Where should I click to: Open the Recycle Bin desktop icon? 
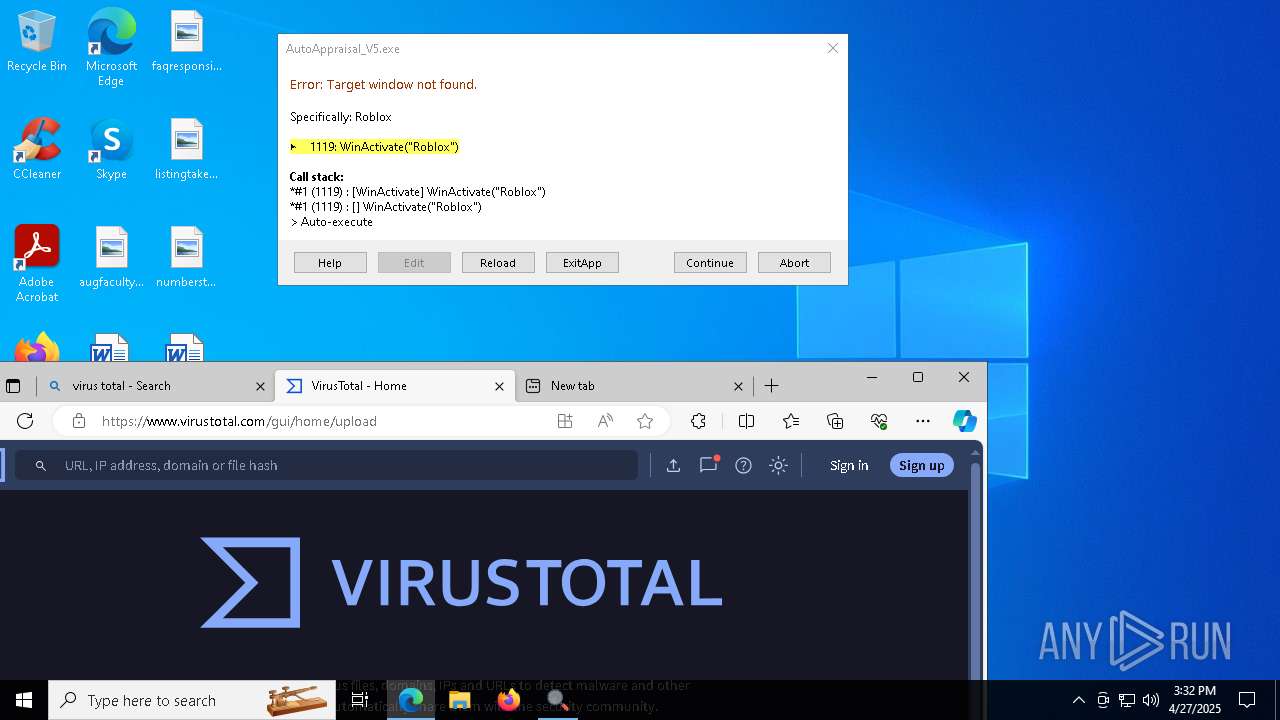coord(37,42)
